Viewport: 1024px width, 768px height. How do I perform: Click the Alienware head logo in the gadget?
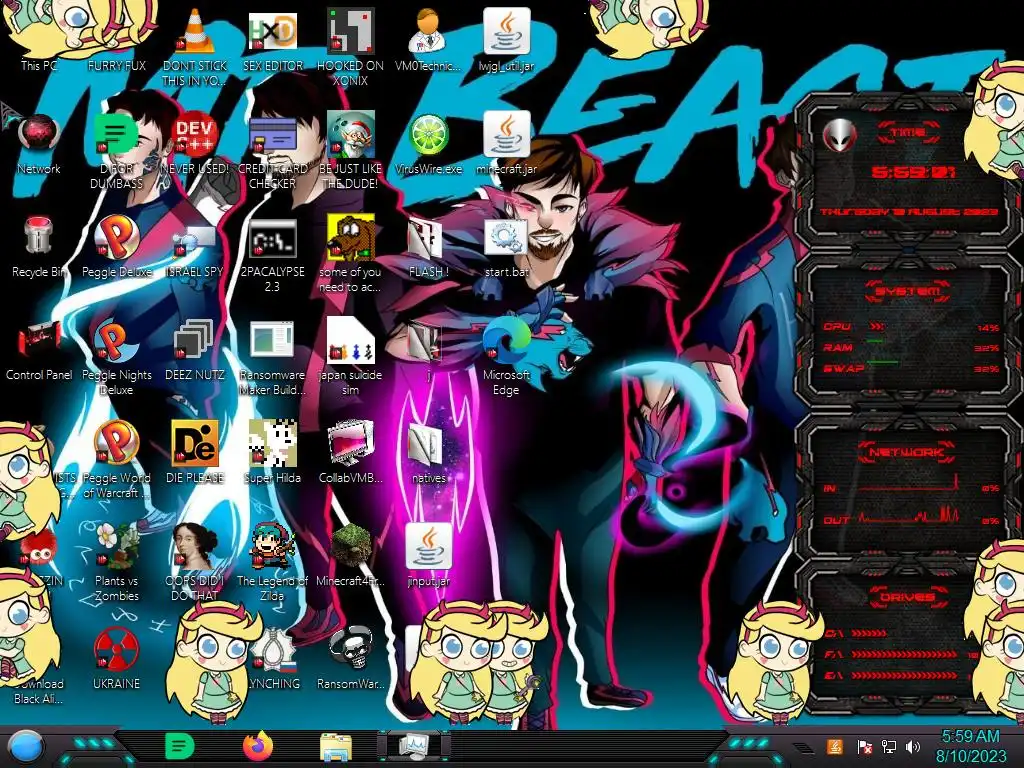pos(840,136)
